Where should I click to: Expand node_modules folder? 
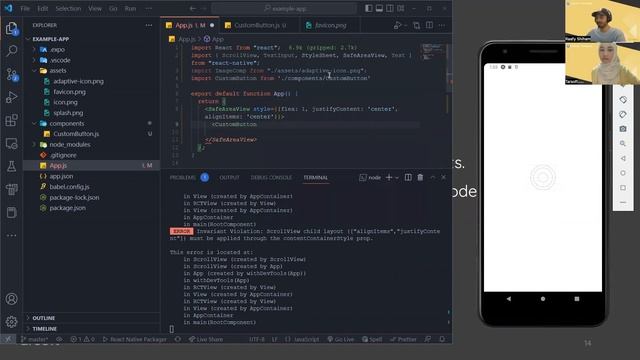tap(34, 144)
